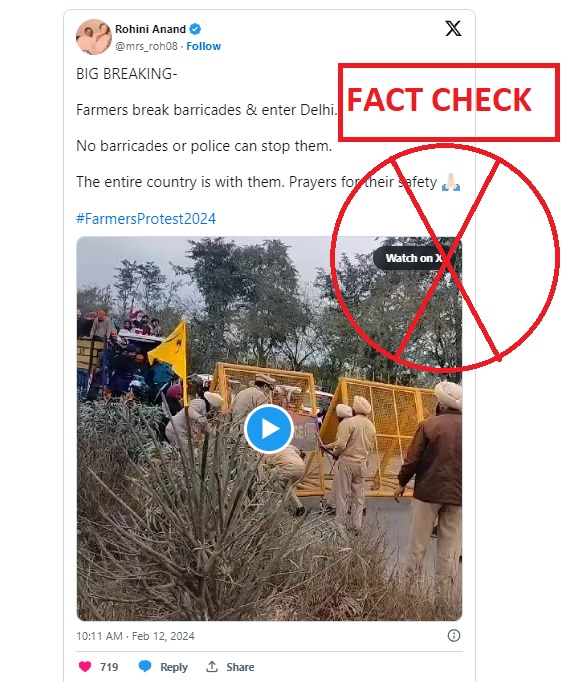
Task: Click the FACT CHECK stamp overlay
Action: pyautogui.click(x=448, y=102)
